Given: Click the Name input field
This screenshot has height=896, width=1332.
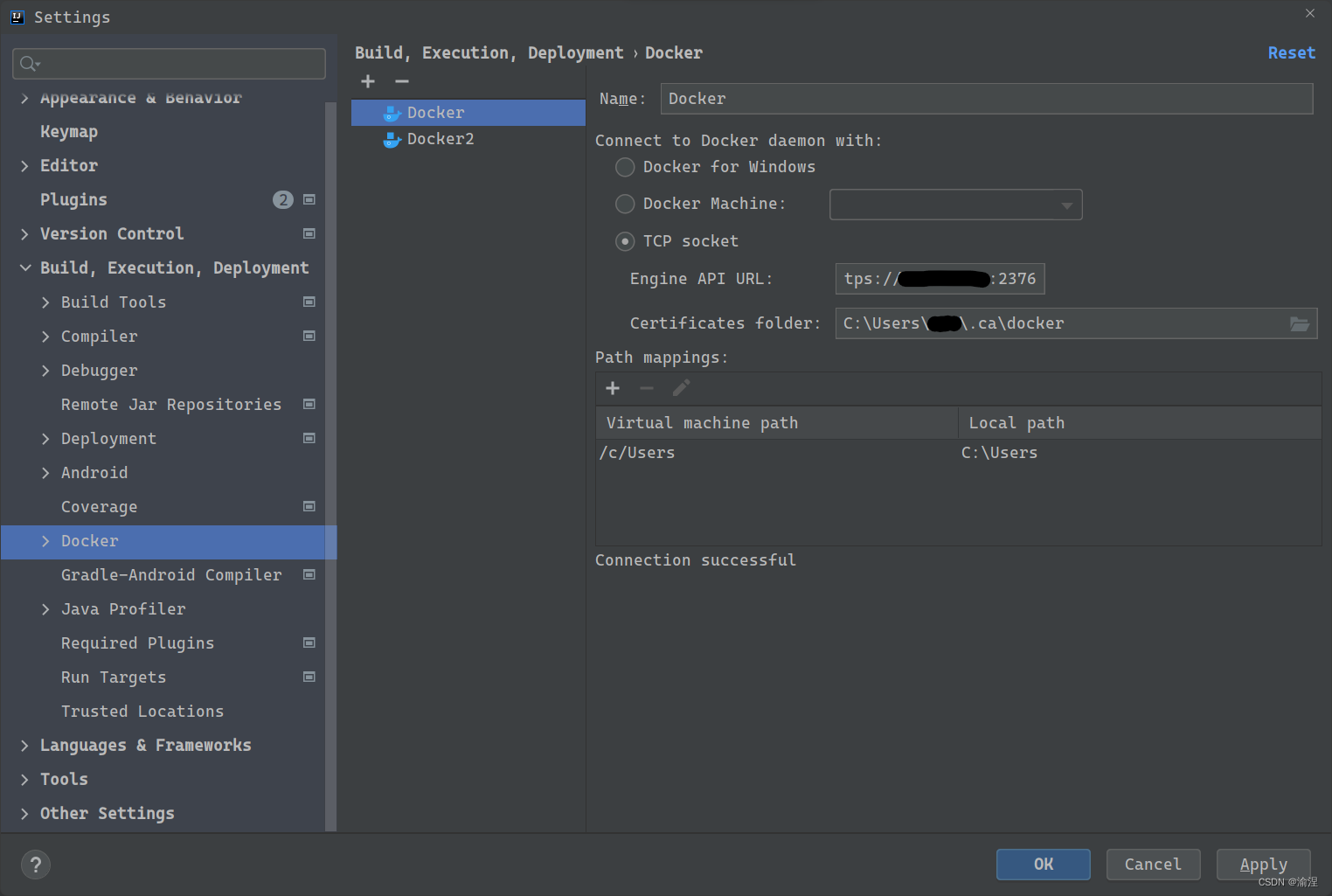Looking at the screenshot, I should (x=987, y=99).
